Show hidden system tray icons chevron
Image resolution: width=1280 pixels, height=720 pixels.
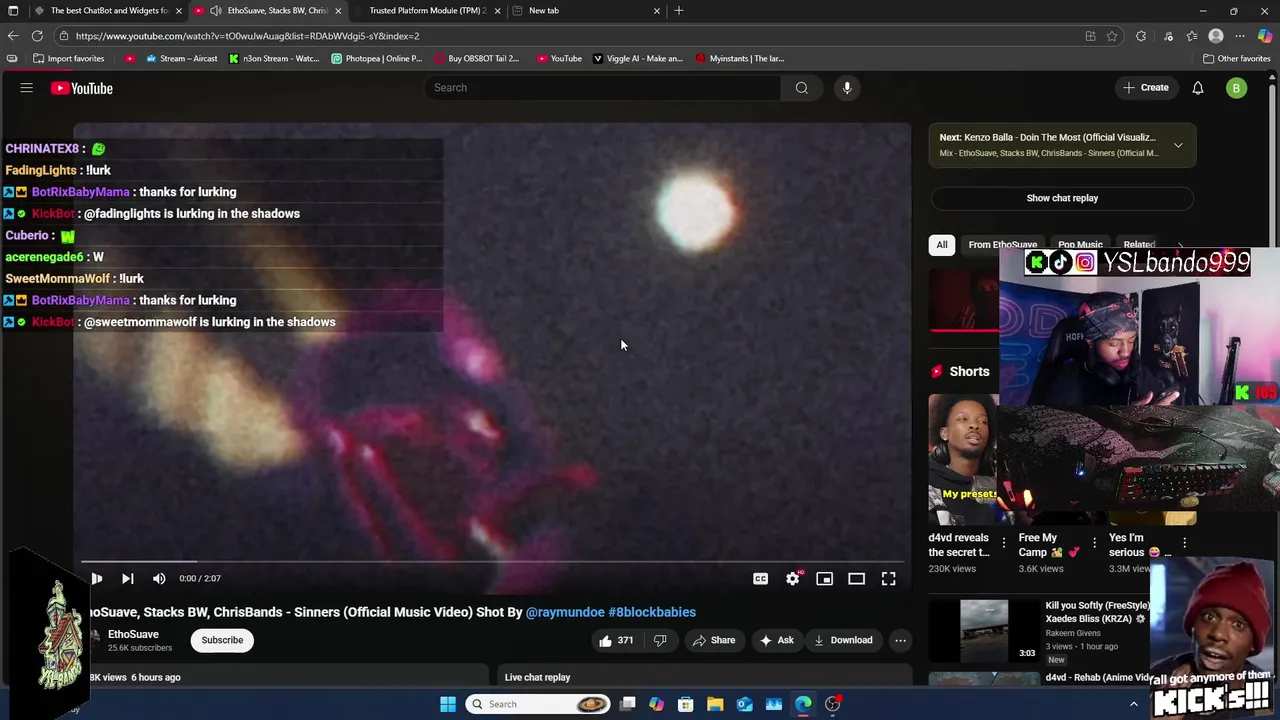pyautogui.click(x=1133, y=704)
